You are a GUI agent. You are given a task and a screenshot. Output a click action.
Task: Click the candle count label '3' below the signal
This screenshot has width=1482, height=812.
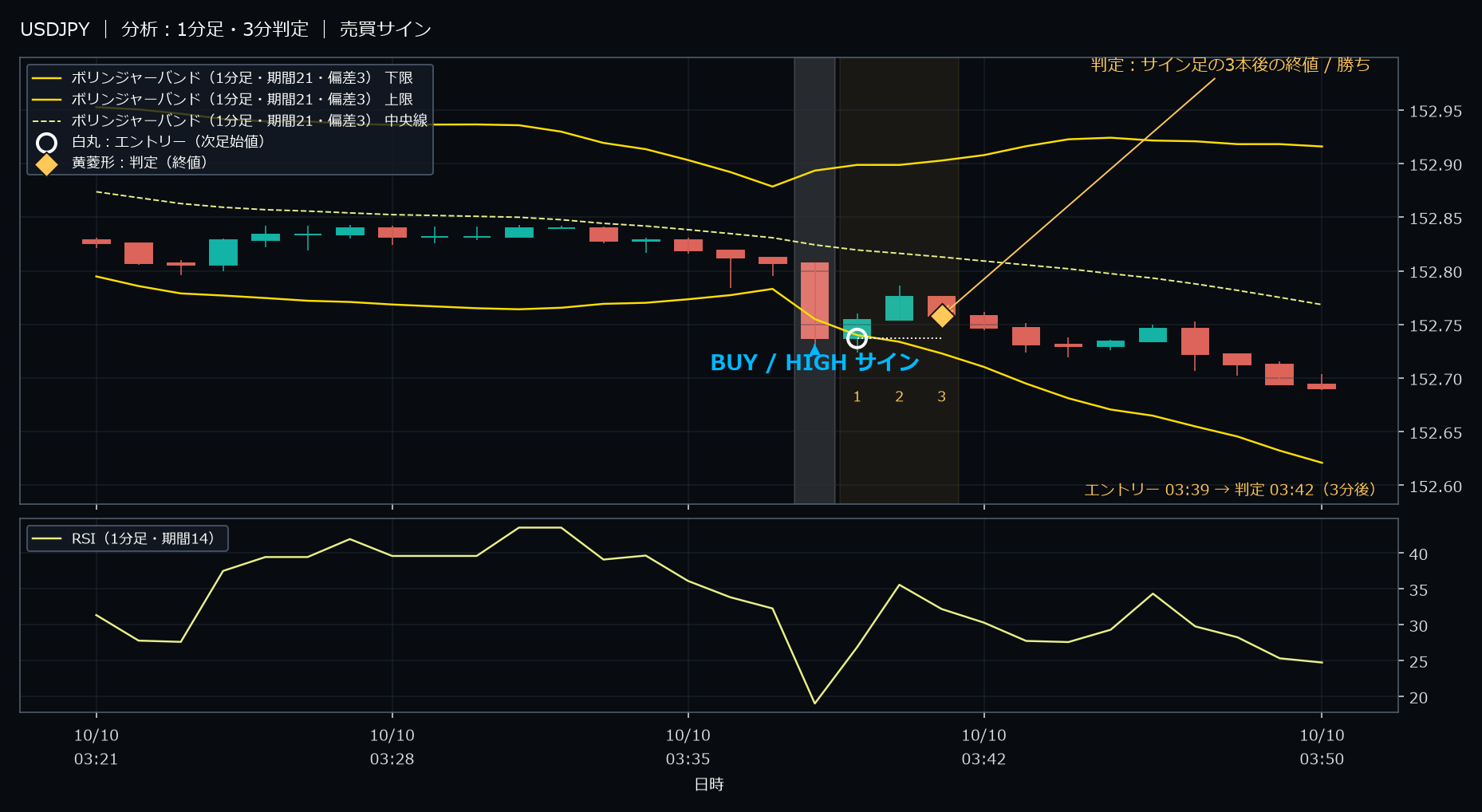tap(942, 397)
